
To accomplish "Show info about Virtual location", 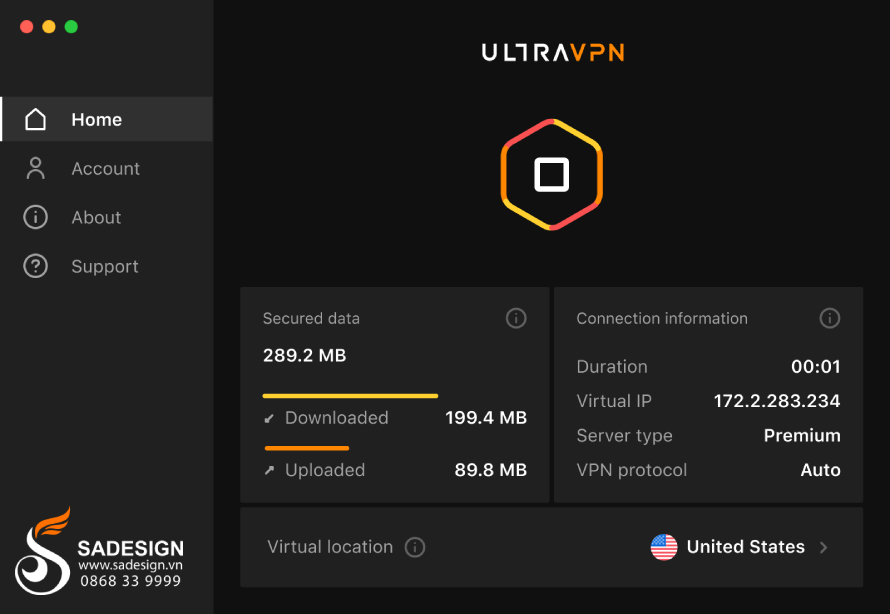I will click(415, 547).
